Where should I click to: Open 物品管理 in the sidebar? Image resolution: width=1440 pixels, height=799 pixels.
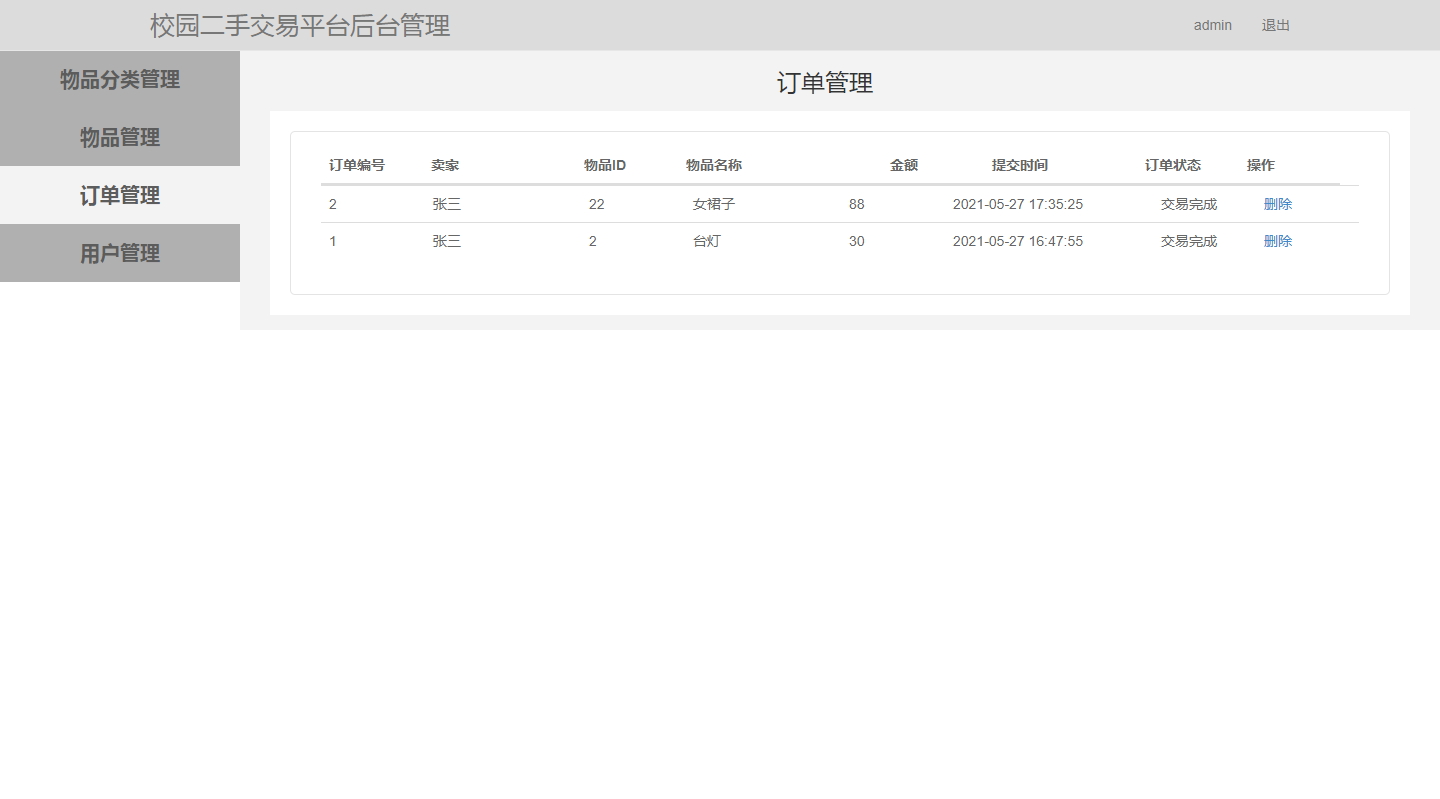pyautogui.click(x=120, y=138)
